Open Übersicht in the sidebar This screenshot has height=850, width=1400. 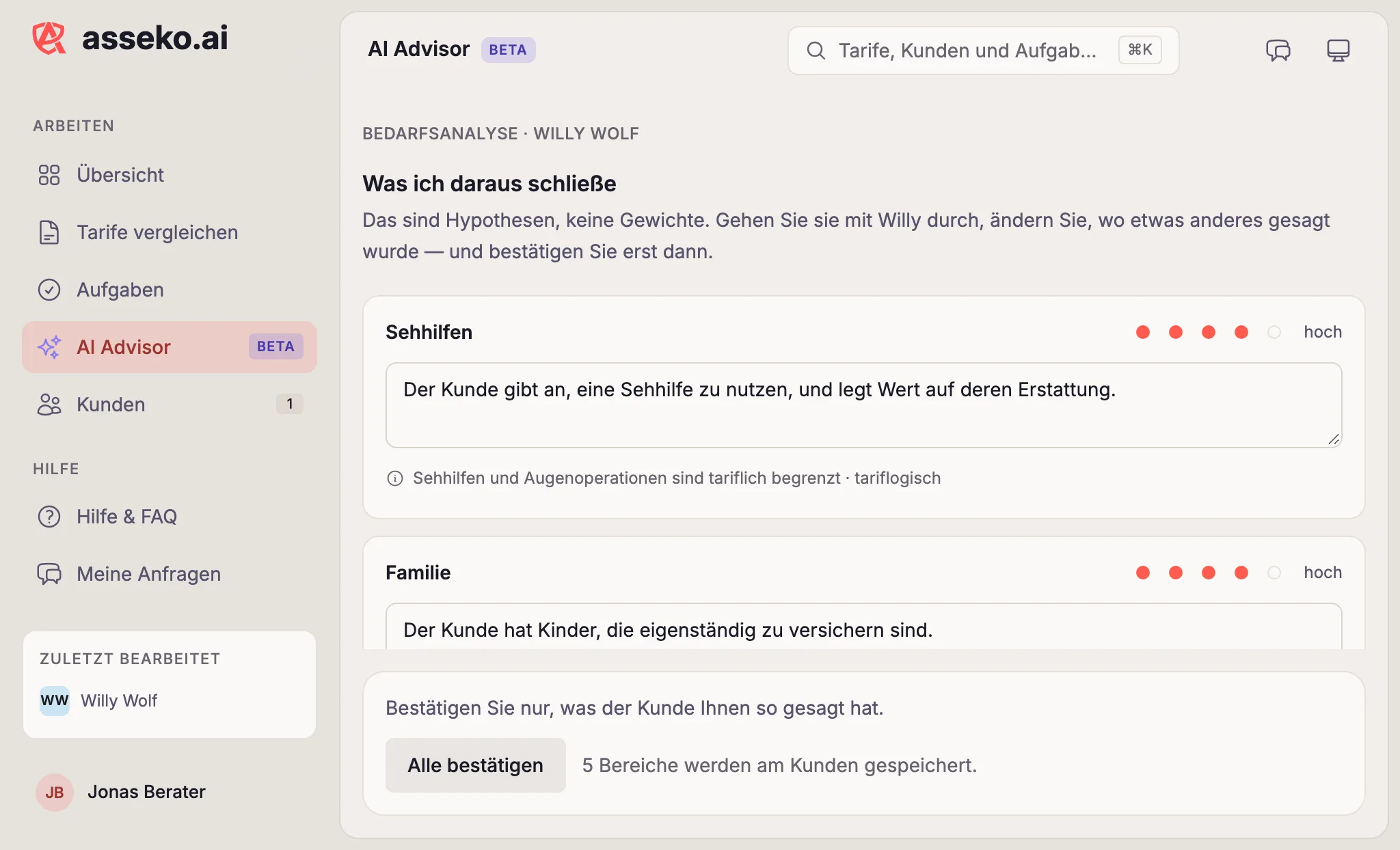[x=170, y=175]
